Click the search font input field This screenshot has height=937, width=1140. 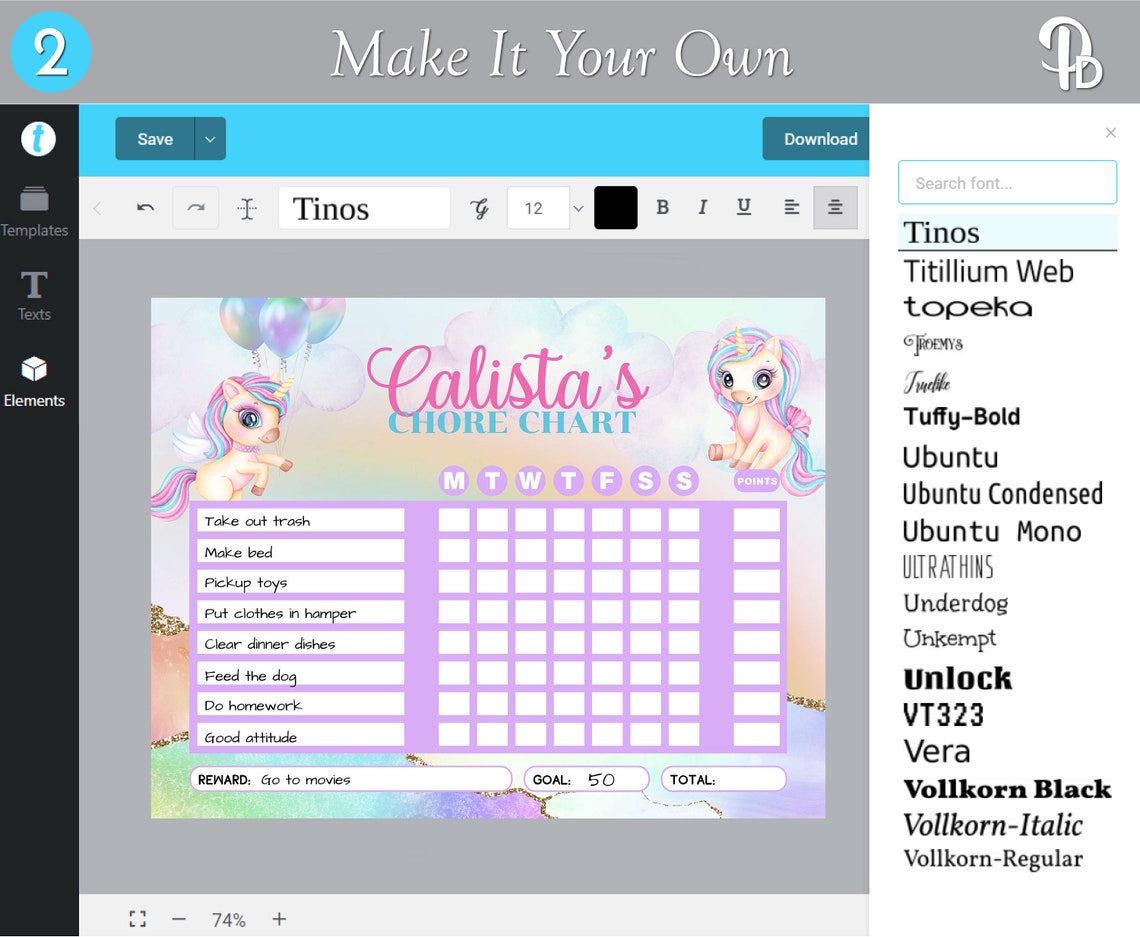(1007, 182)
